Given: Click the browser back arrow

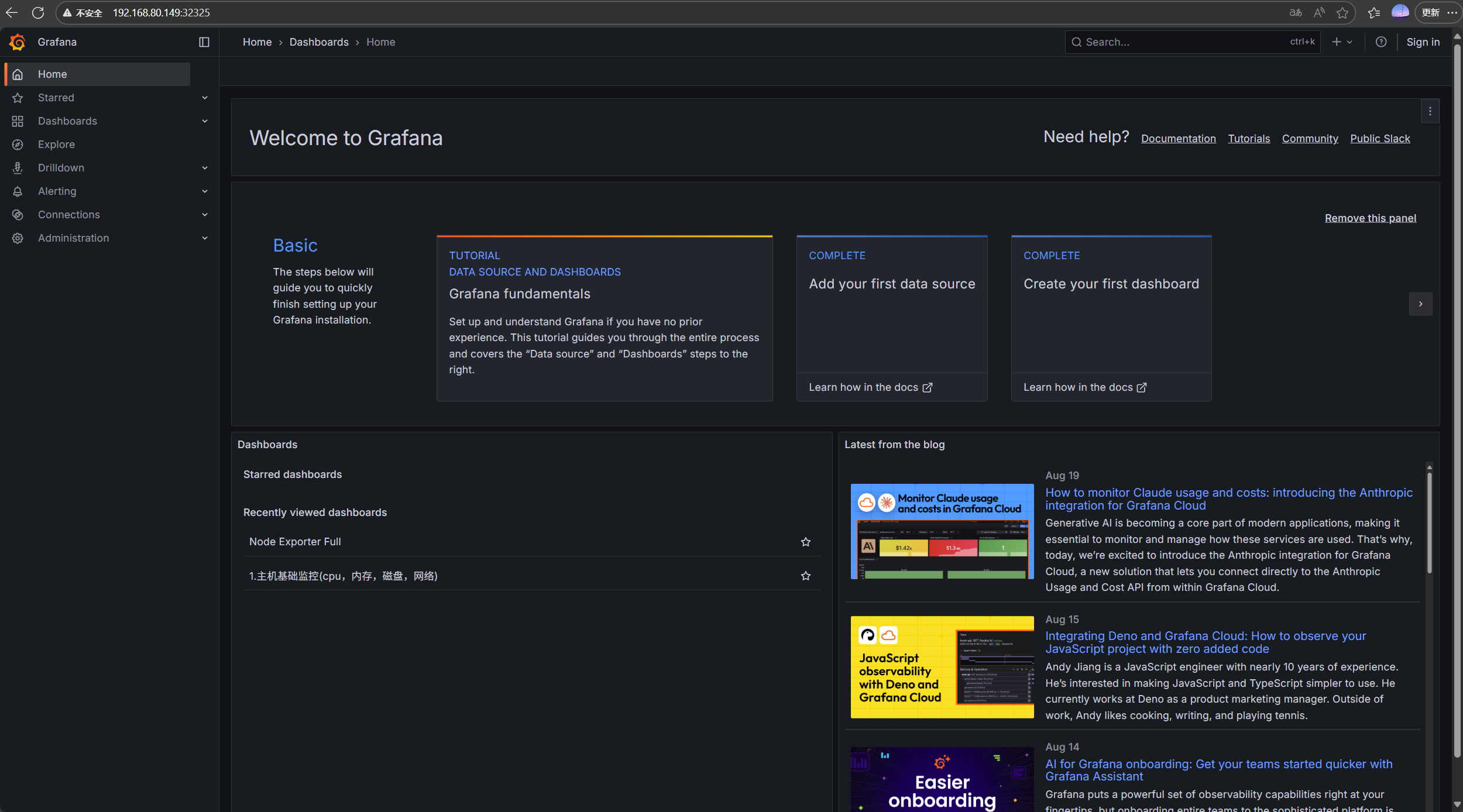Looking at the screenshot, I should 12,12.
